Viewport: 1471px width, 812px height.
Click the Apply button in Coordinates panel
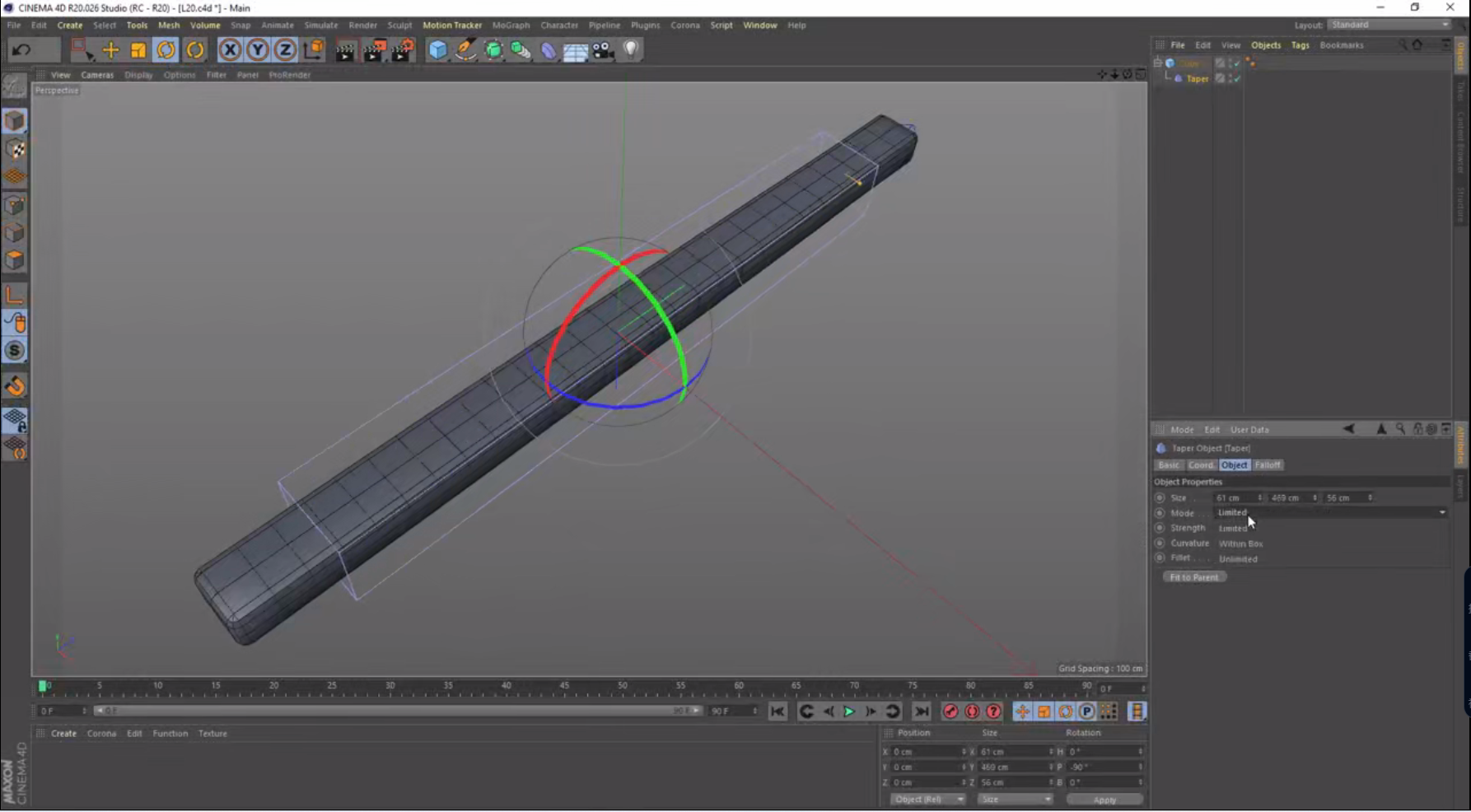(x=1104, y=799)
